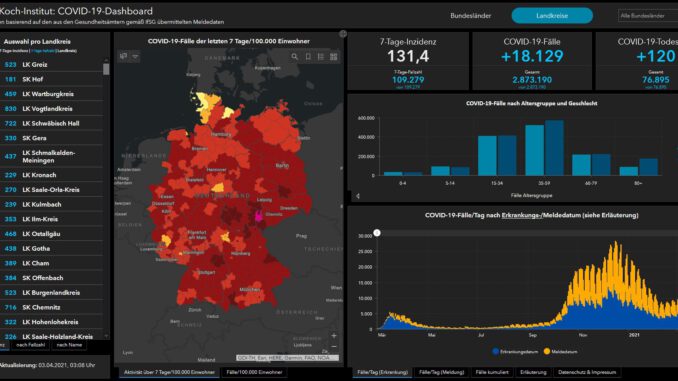This screenshot has width=678, height=381.
Task: Select SK Offenbach in the list
Action: (x=51, y=278)
